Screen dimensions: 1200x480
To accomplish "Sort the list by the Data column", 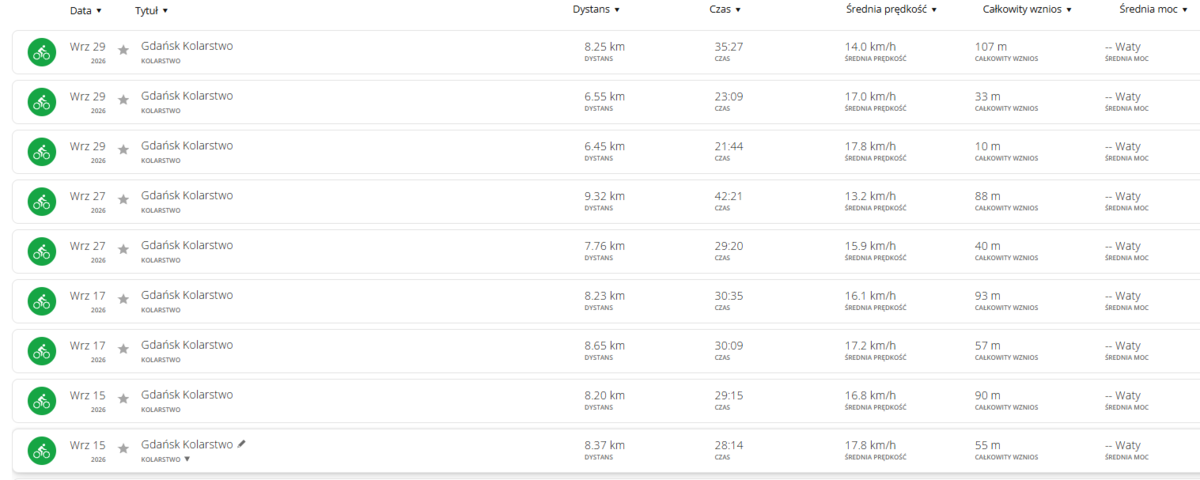I will 86,10.
